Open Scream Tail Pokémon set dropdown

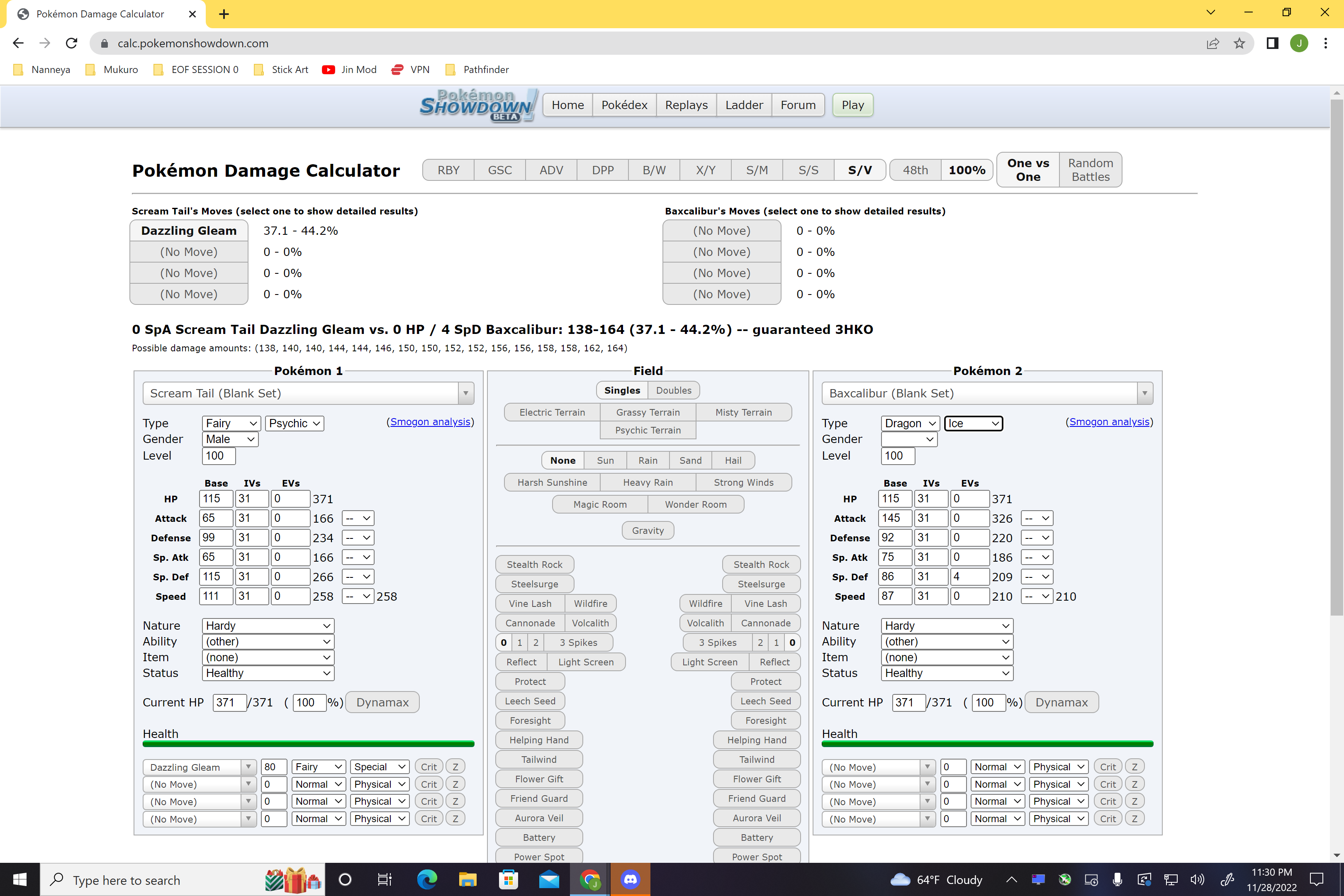308,393
